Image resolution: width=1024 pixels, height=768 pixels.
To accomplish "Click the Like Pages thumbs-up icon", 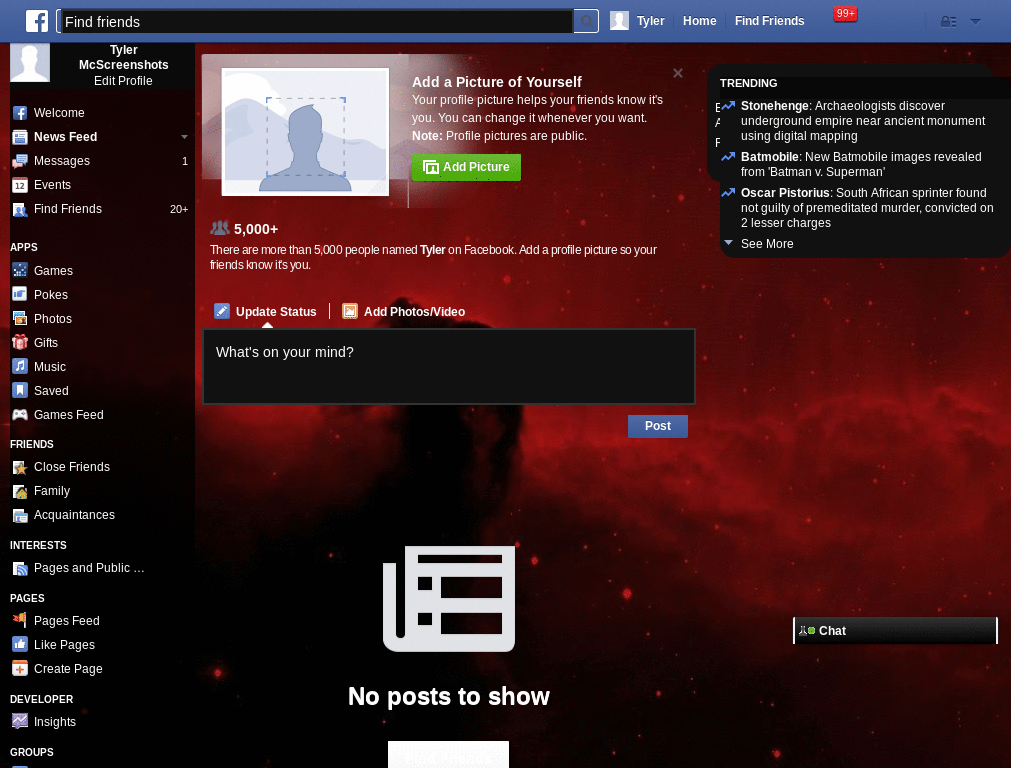I will 20,644.
